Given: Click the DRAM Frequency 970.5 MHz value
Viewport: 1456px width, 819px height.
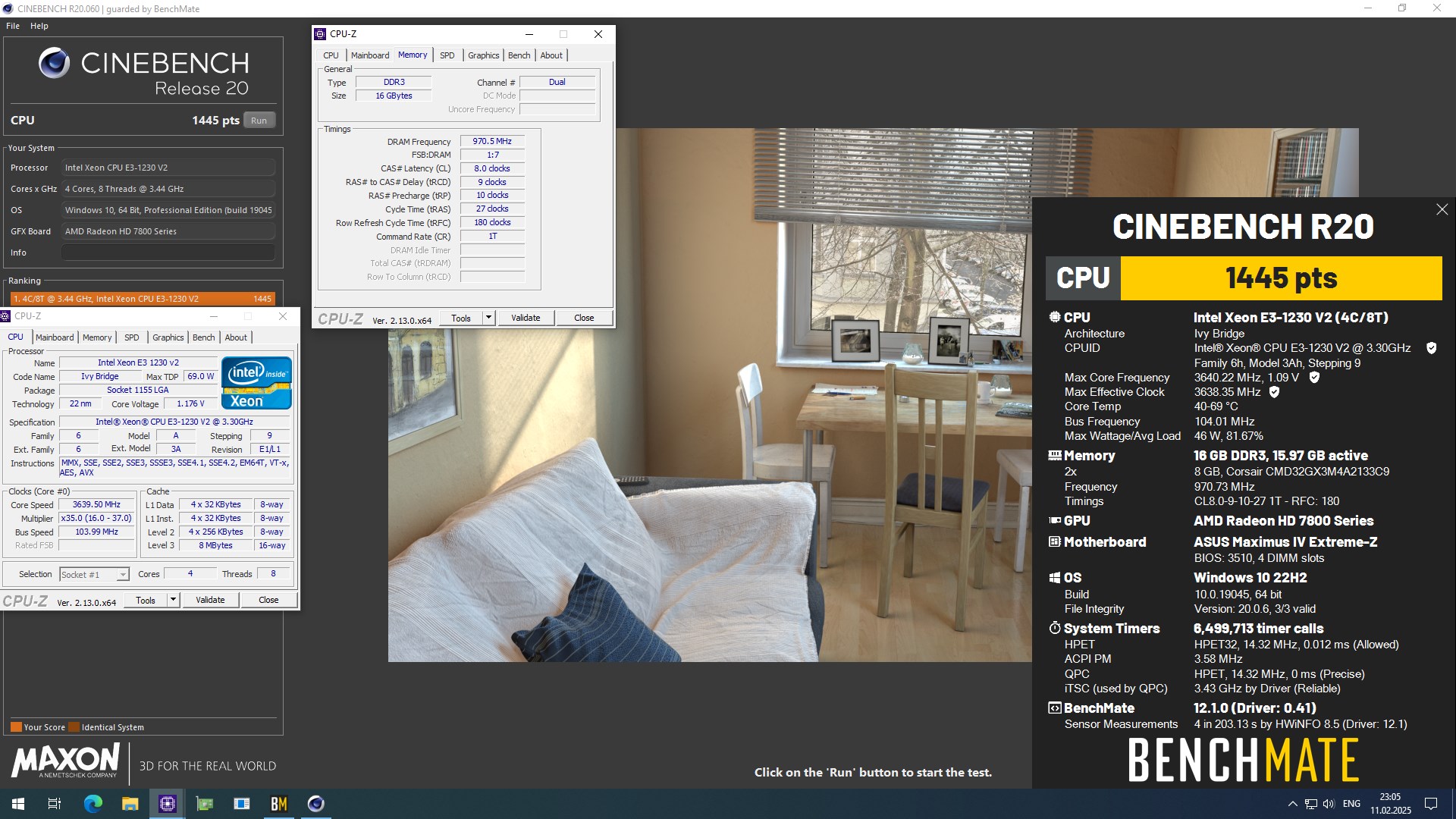Looking at the screenshot, I should click(x=492, y=142).
